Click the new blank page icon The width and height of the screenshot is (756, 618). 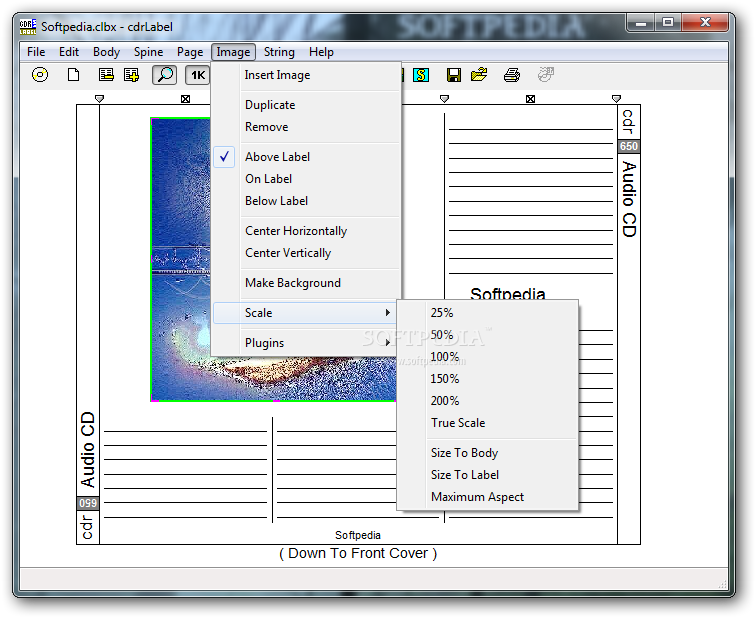(x=73, y=75)
